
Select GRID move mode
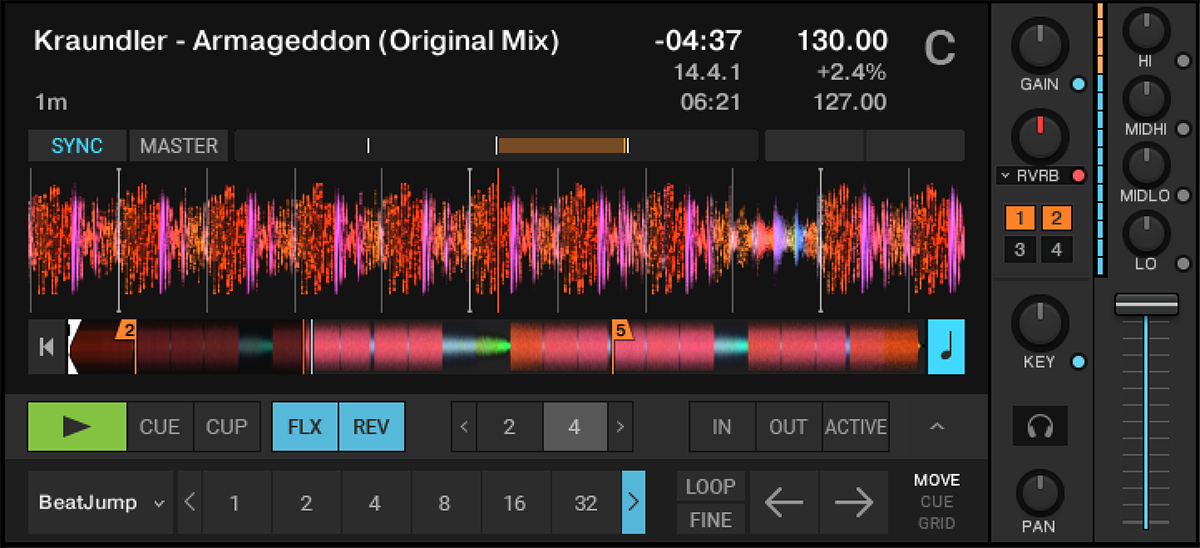tap(937, 523)
